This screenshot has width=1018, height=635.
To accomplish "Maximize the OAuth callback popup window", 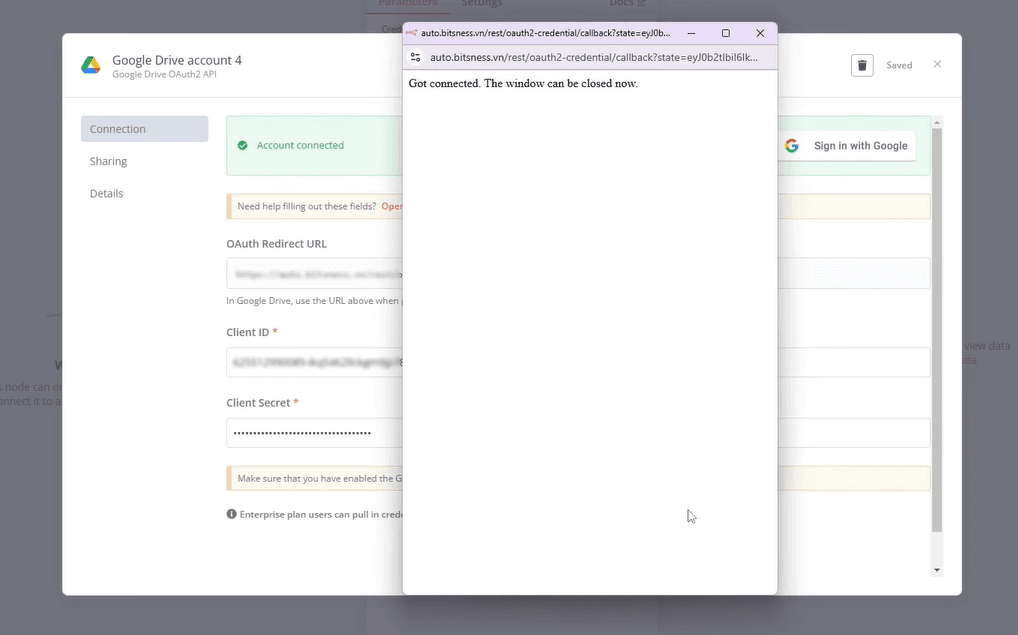I will coord(726,33).
